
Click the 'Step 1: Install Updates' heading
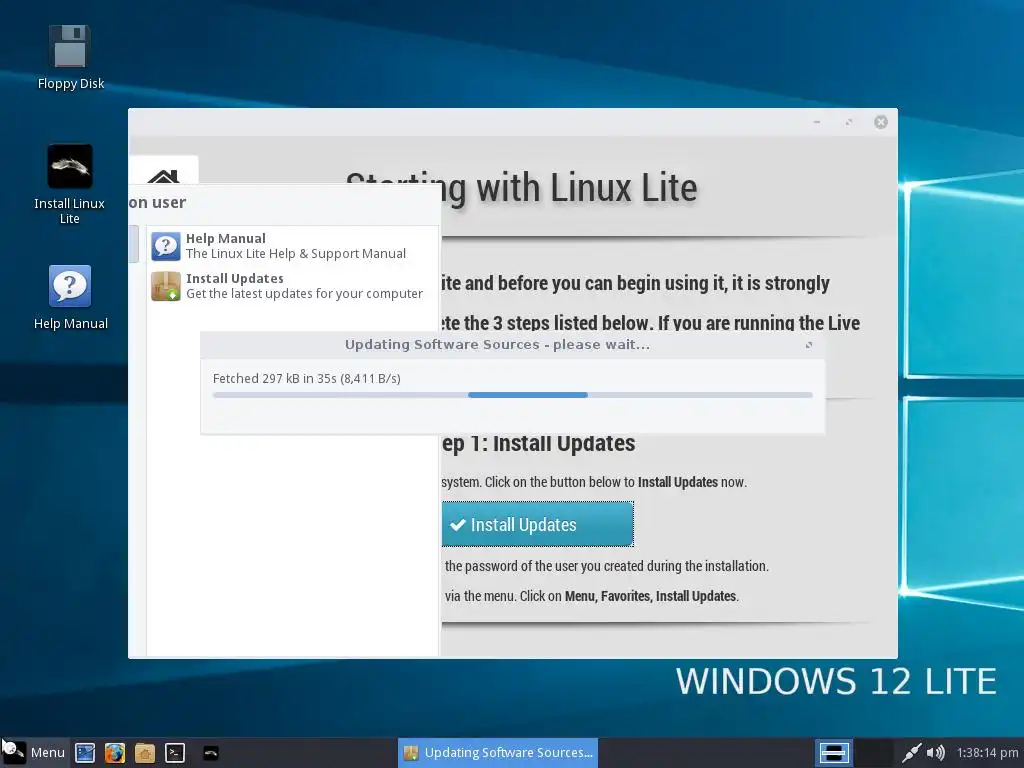pyautogui.click(x=538, y=443)
